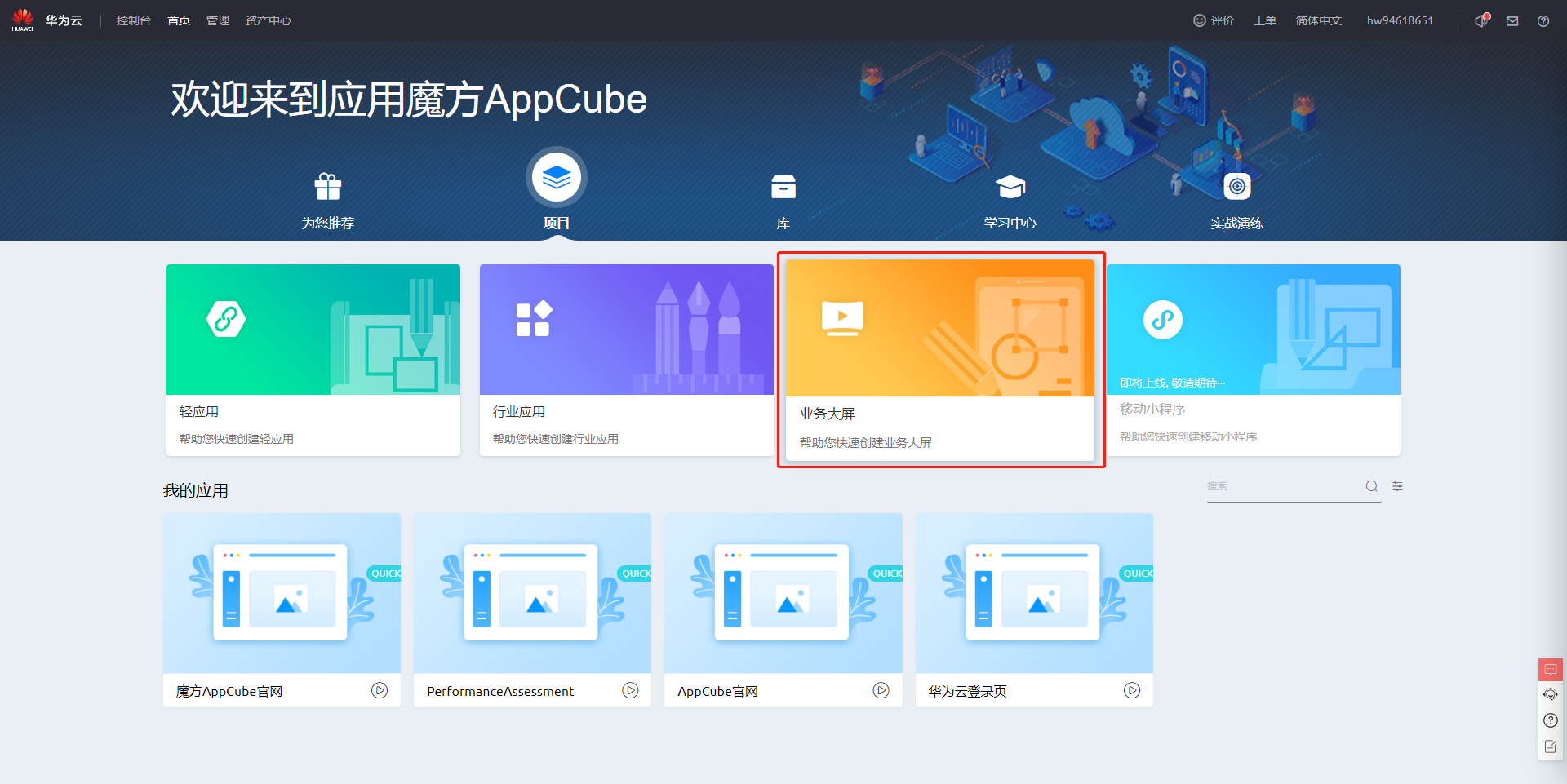1567x784 pixels.
Task: Click the 学习中心 graduation cap icon
Action: click(x=1010, y=187)
